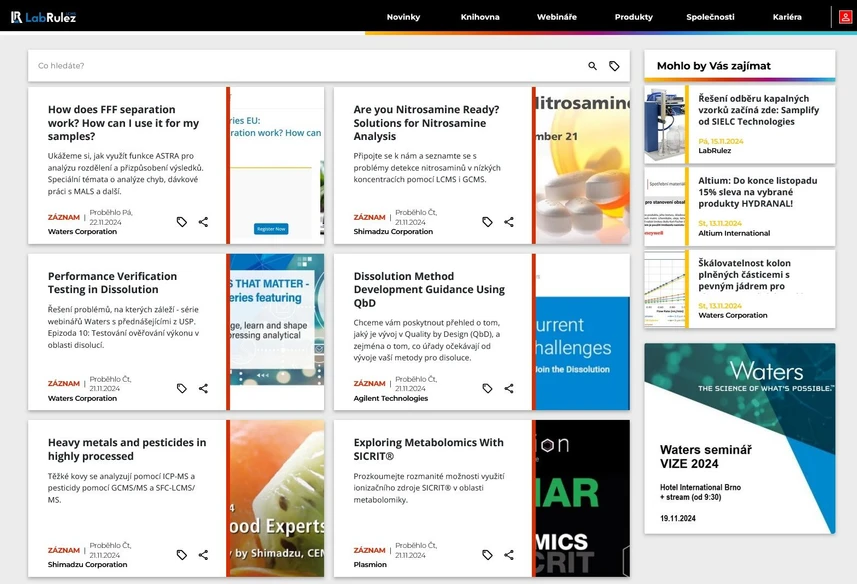
Task: Click the LabRulez logo
Action: pyautogui.click(x=43, y=17)
